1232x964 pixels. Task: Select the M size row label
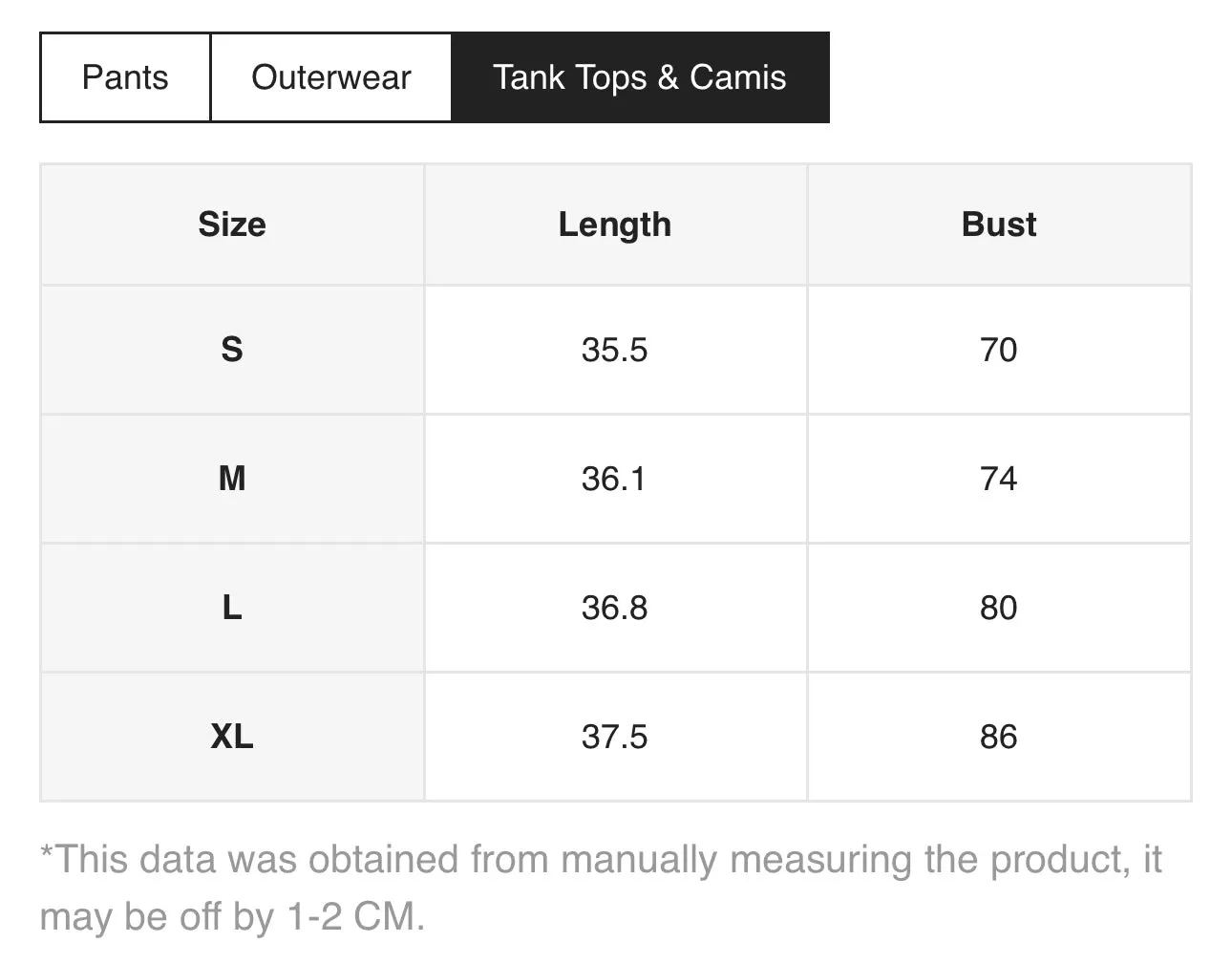coord(232,479)
